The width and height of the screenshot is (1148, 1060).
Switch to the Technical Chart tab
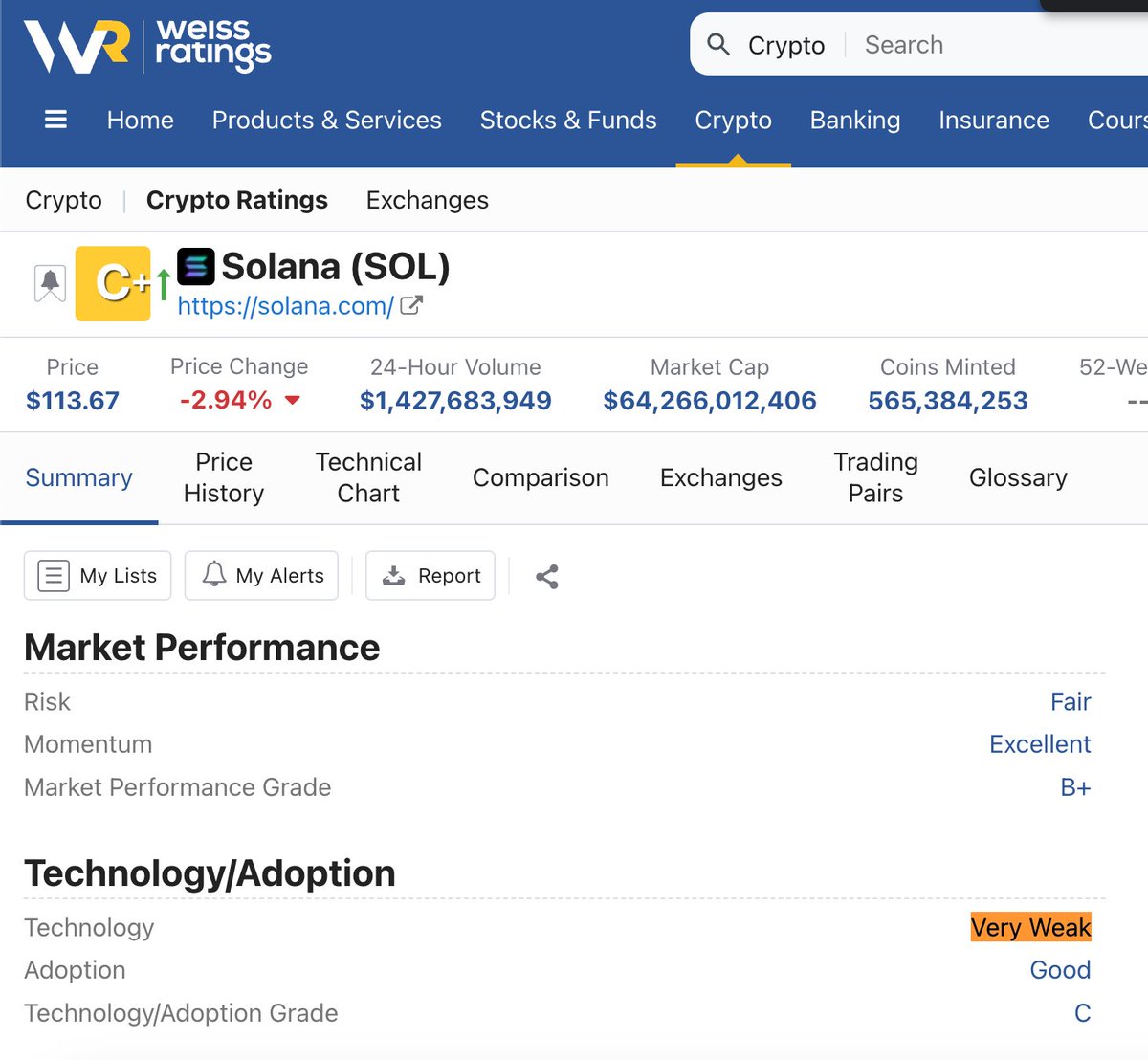tap(368, 477)
